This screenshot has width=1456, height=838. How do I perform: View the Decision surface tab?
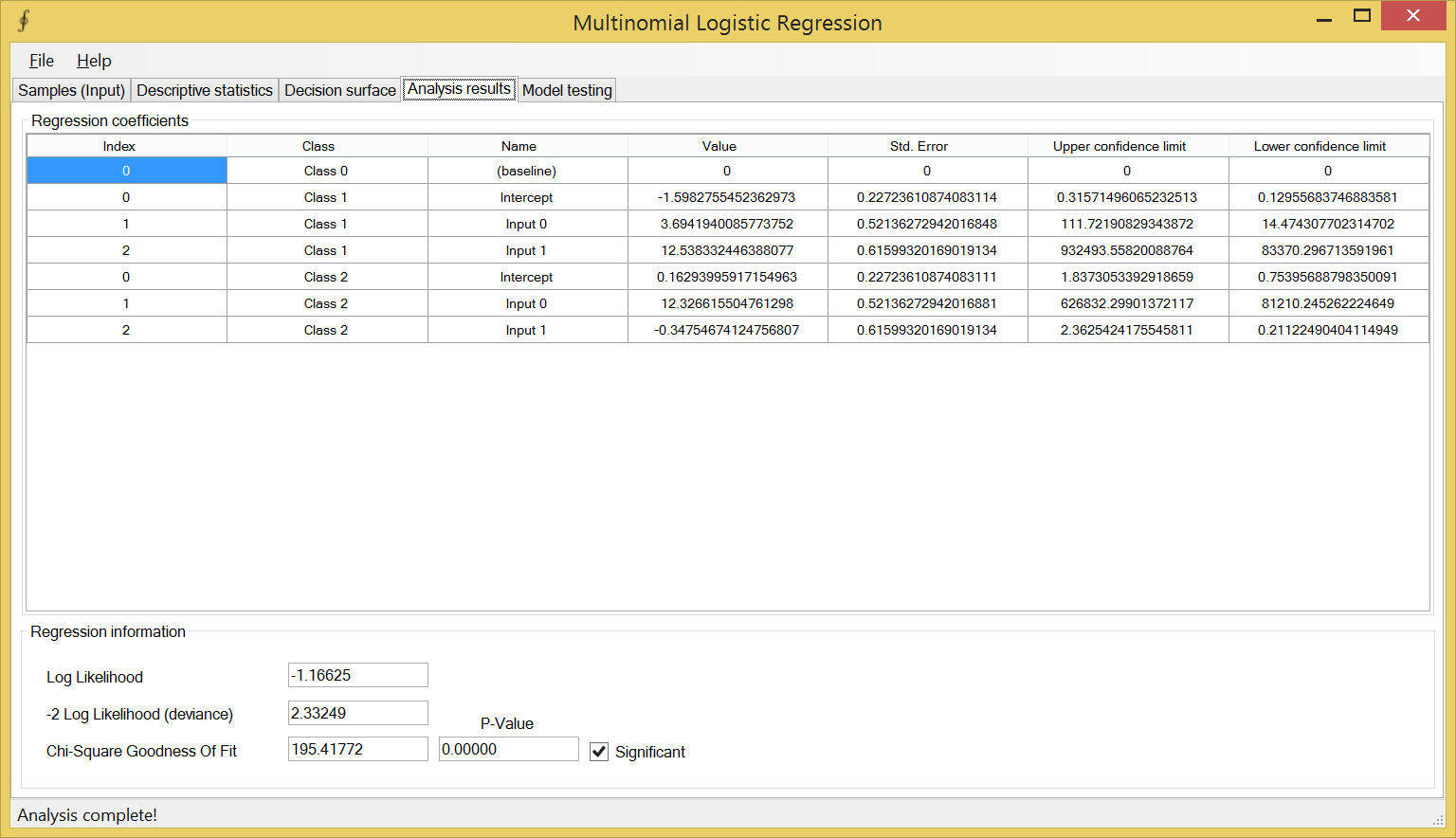coord(339,89)
